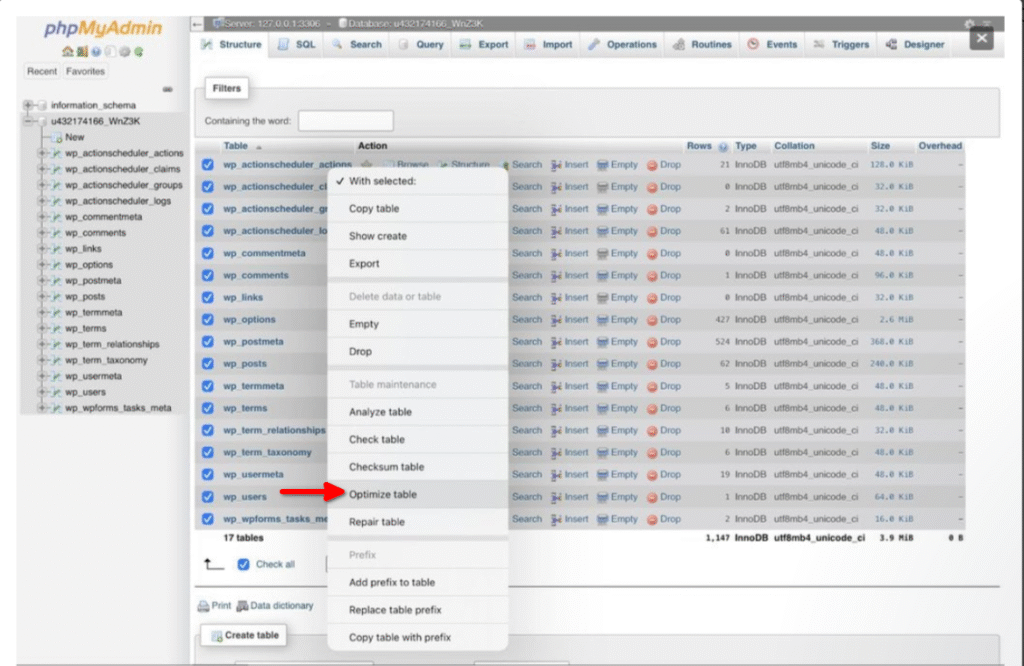Choose Analyze table from the dropdown
Screen dimensions: 1024x666
pyautogui.click(x=418, y=412)
